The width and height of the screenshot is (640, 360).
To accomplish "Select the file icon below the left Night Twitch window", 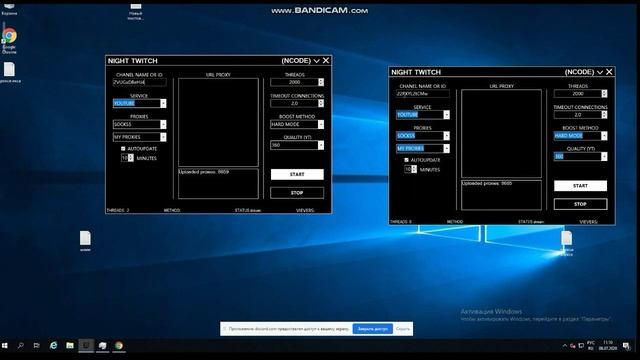I will pos(85,241).
